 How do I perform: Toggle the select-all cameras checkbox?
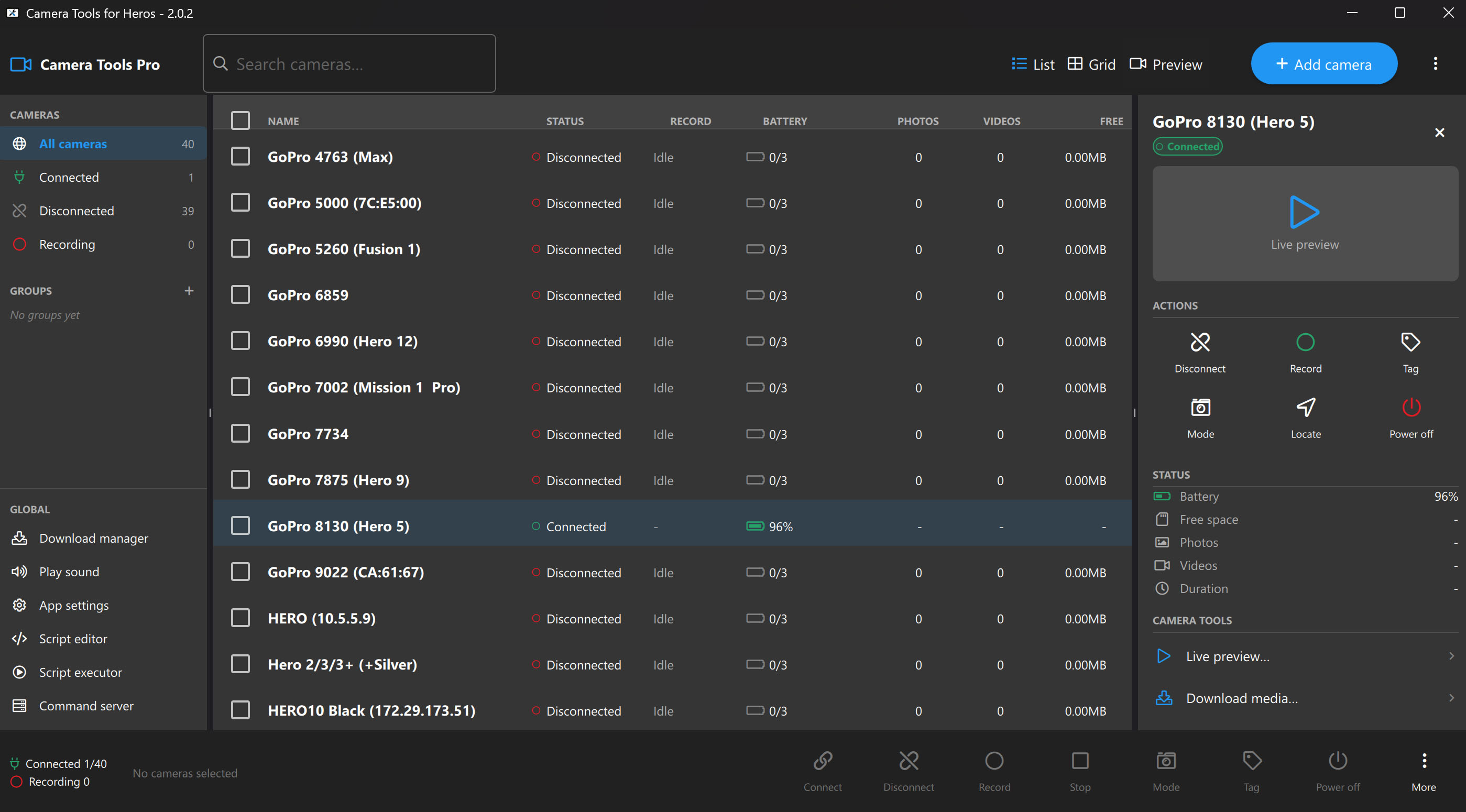[240, 120]
